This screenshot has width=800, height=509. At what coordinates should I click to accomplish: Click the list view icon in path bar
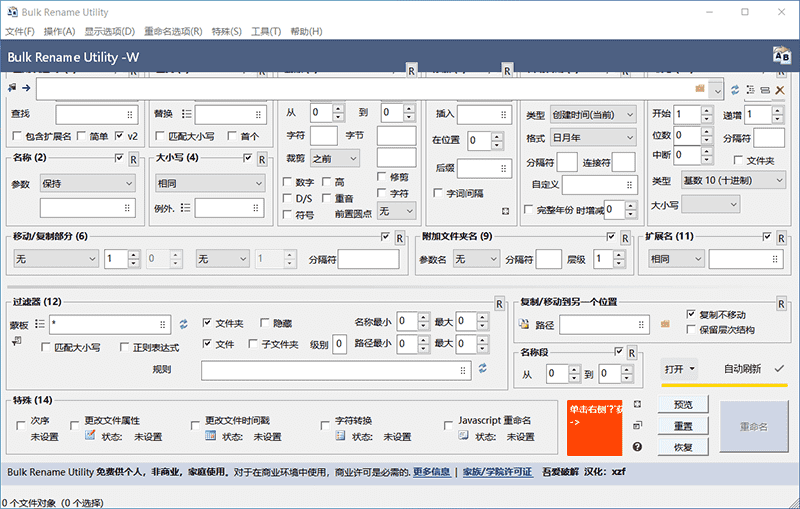[751, 90]
